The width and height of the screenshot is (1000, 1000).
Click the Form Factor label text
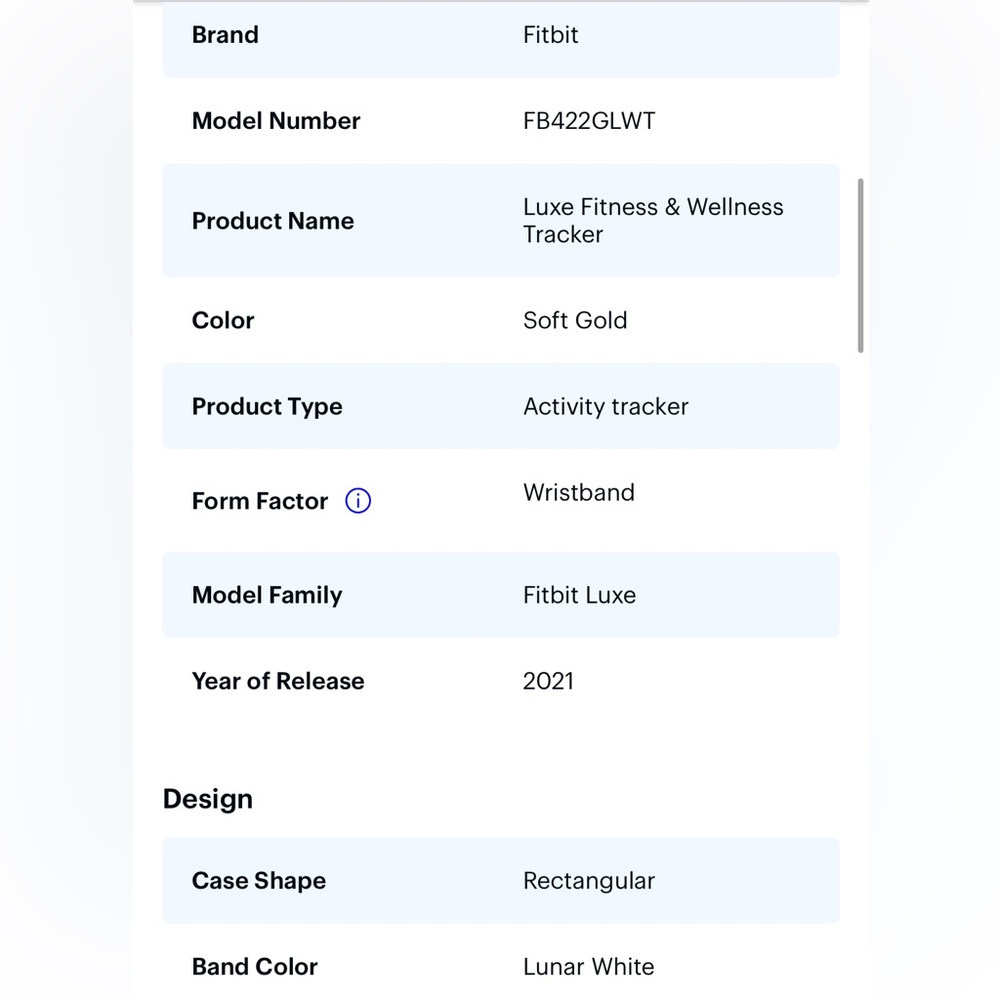click(260, 501)
